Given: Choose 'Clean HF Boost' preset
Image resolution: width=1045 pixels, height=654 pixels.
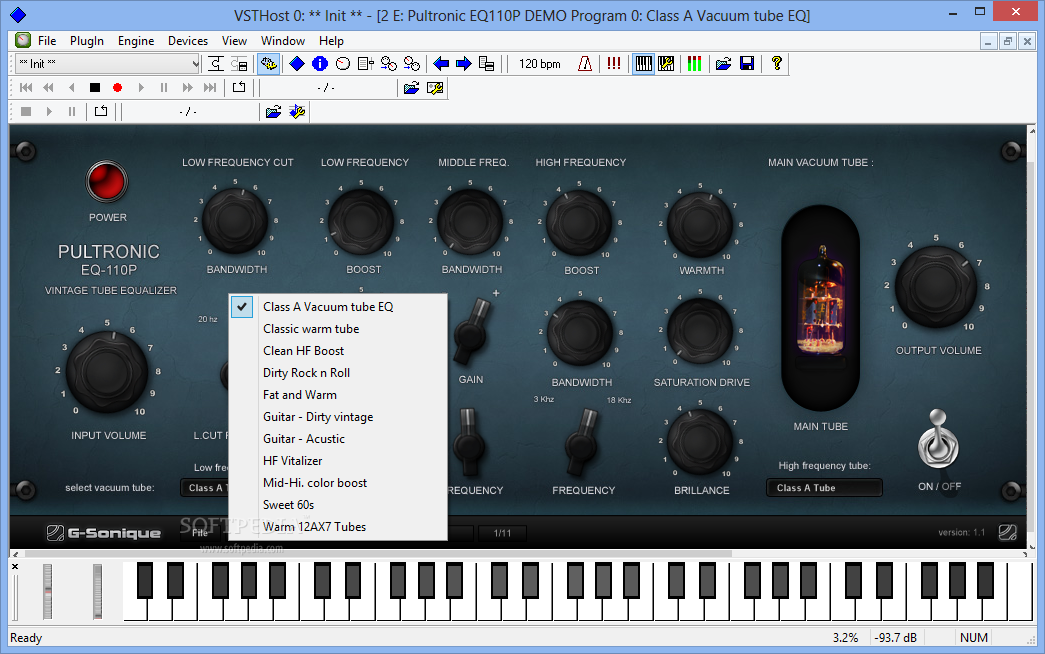Looking at the screenshot, I should 338,351.
